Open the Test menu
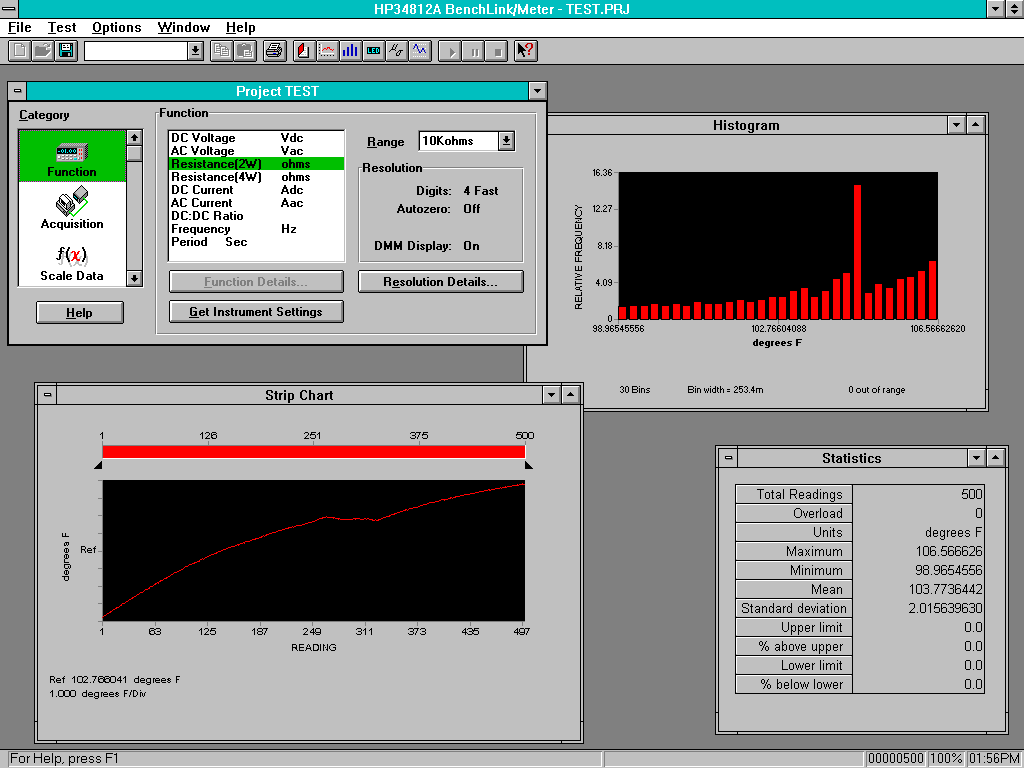 coord(62,27)
